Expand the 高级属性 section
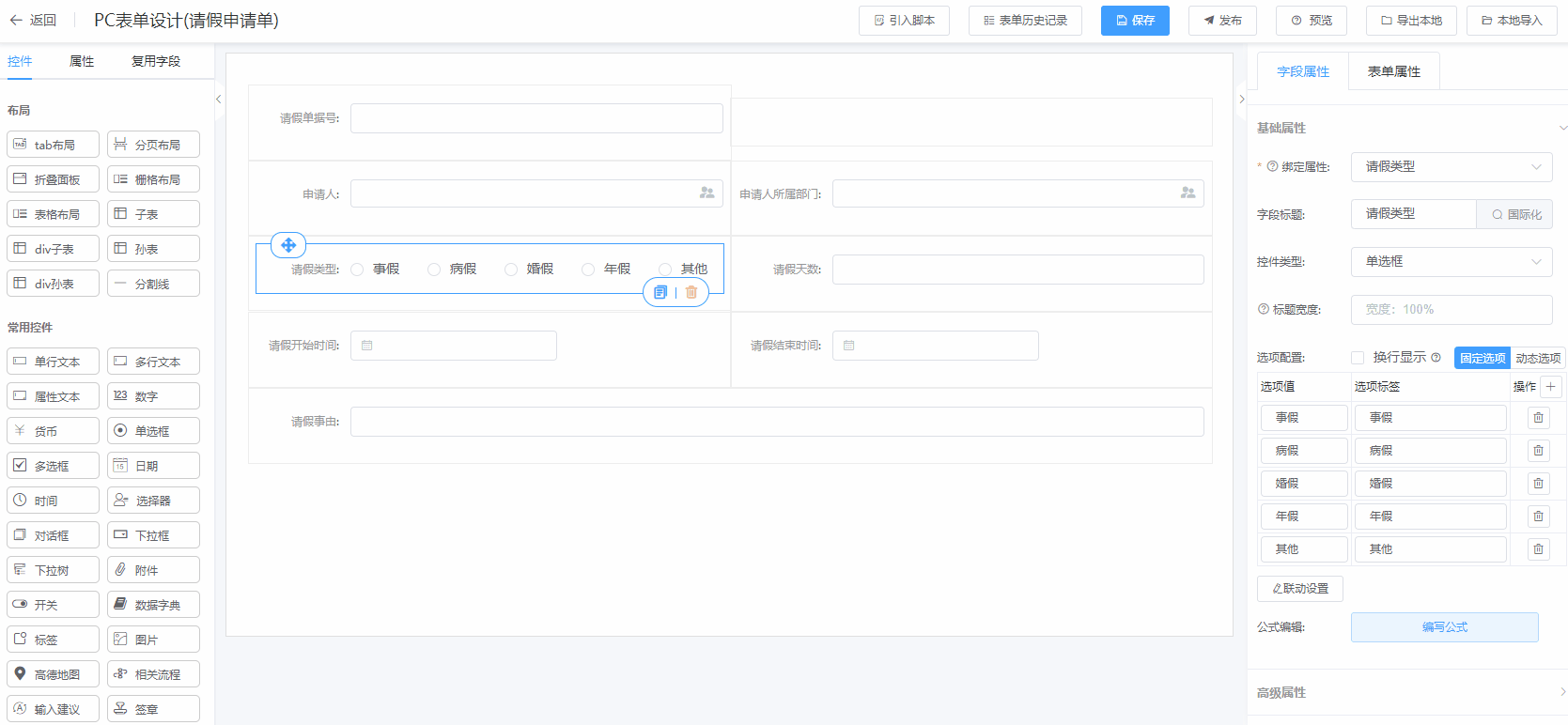 point(1407,692)
